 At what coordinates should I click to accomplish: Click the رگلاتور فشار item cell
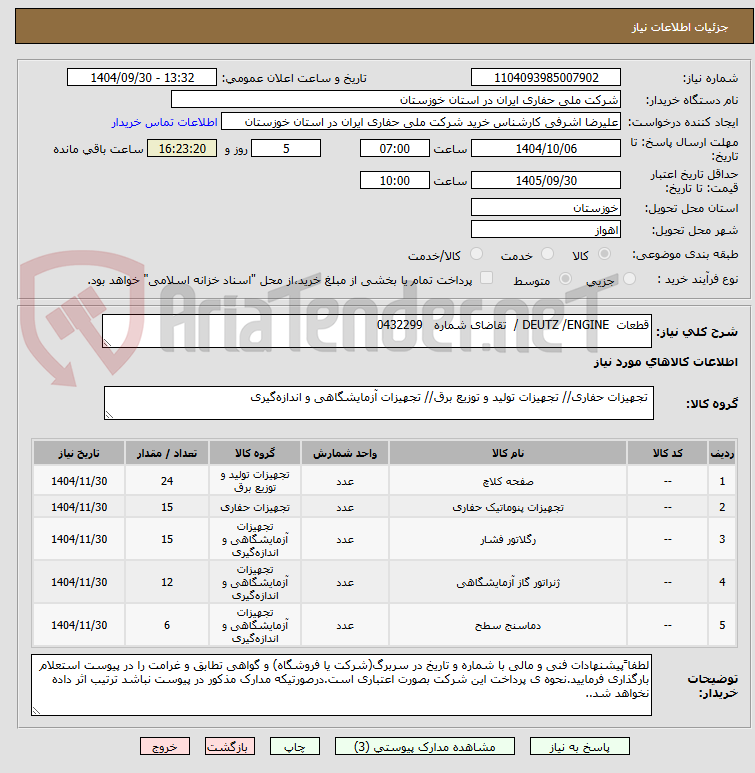coord(507,539)
